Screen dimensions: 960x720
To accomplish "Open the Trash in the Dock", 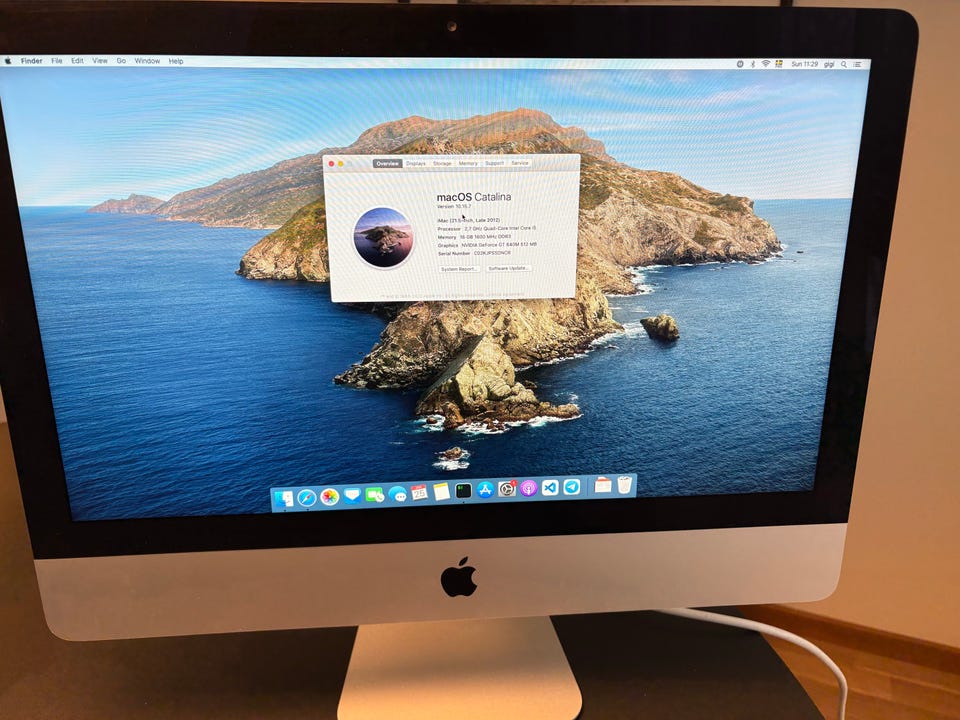I will click(625, 485).
